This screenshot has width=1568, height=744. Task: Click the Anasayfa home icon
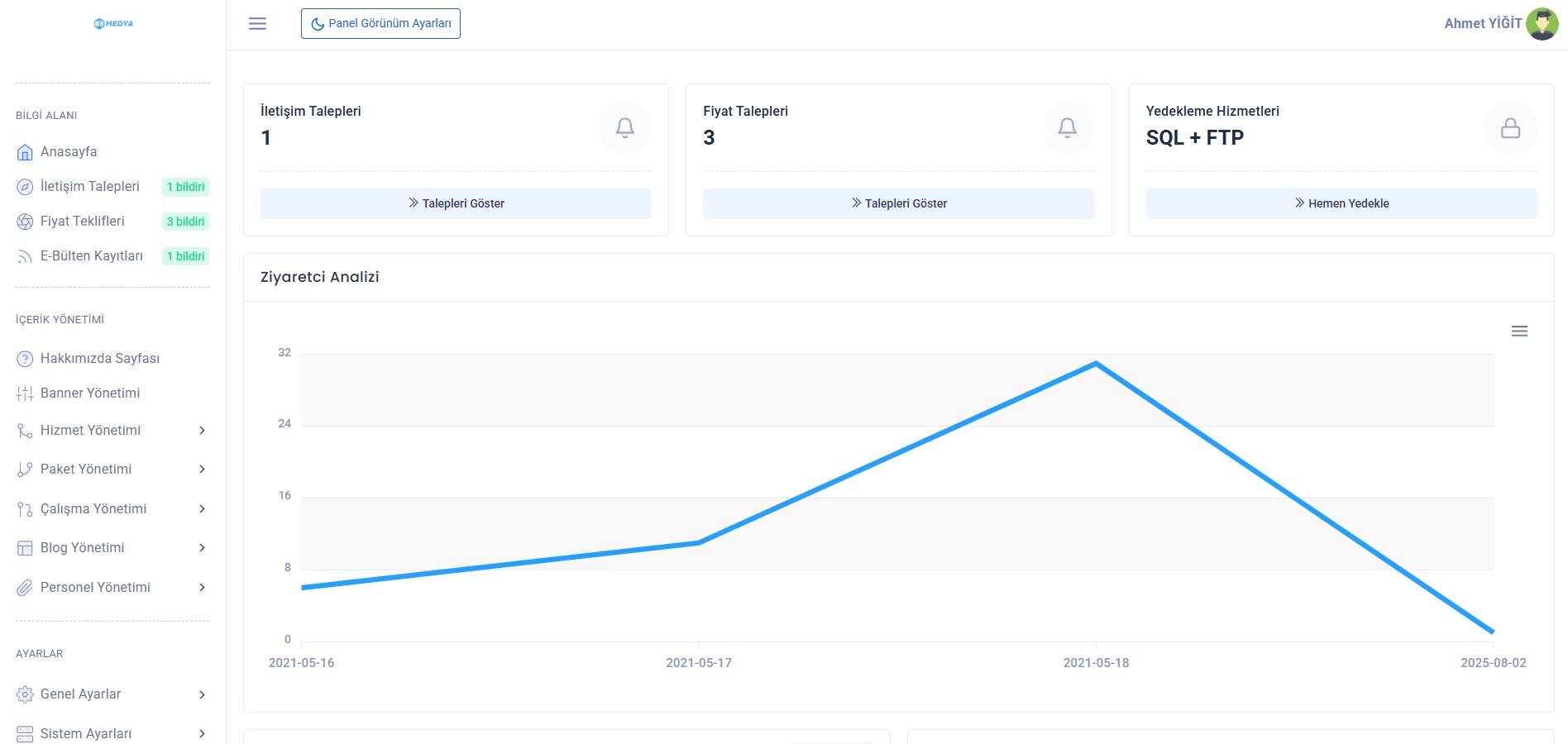[25, 152]
